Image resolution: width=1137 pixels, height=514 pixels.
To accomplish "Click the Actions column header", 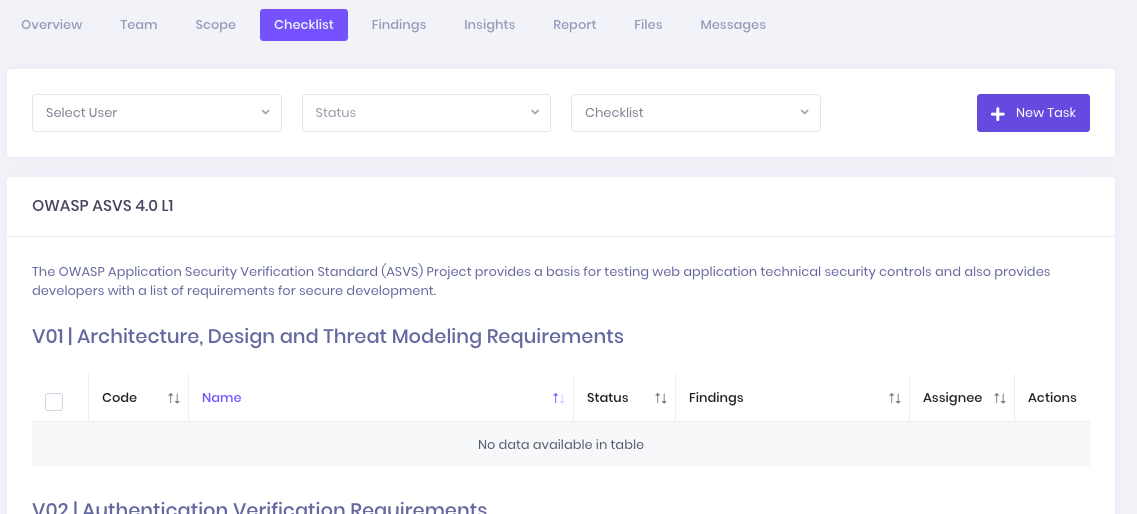I will pos(1051,398).
